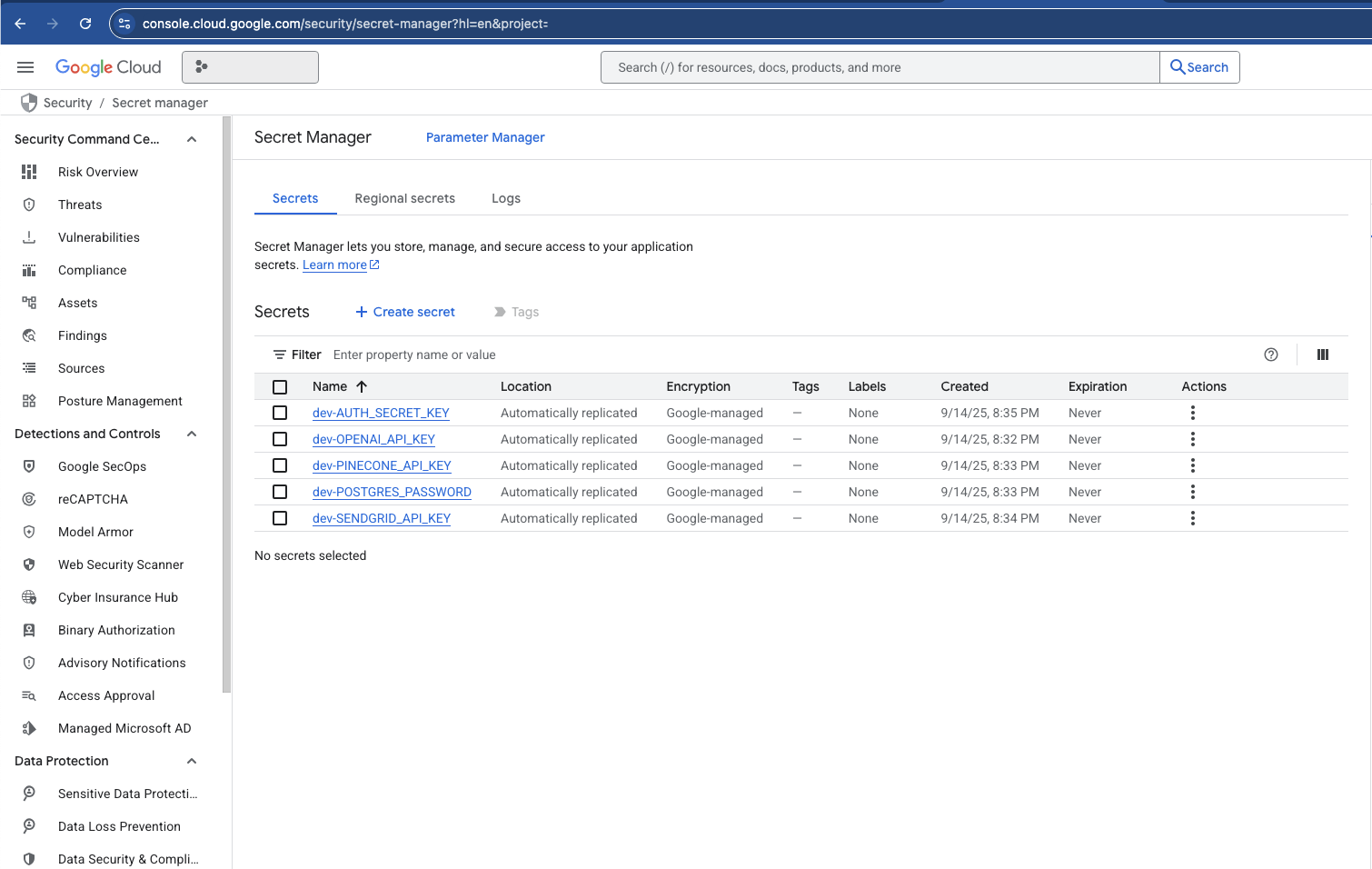Click Security breadcrumb link
1372x869 pixels.
(67, 103)
